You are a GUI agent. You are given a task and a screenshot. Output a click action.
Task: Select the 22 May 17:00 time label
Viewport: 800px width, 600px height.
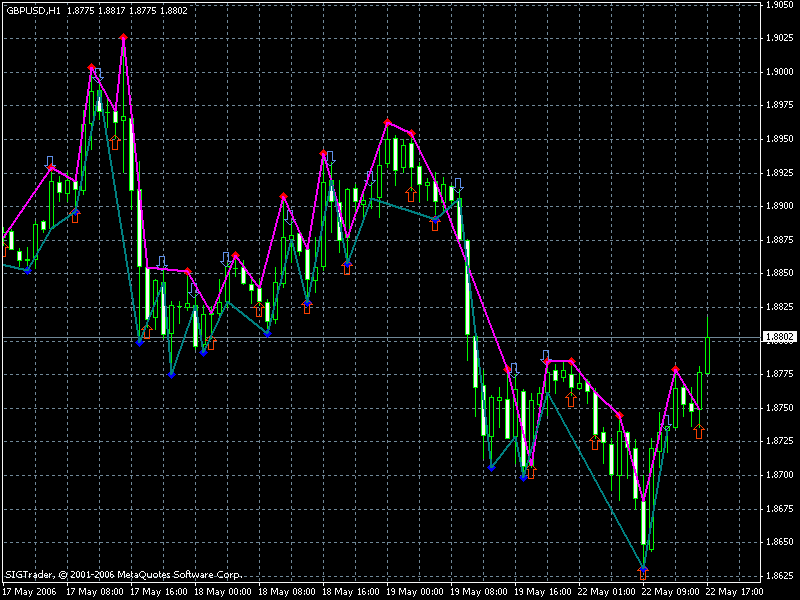click(x=735, y=592)
